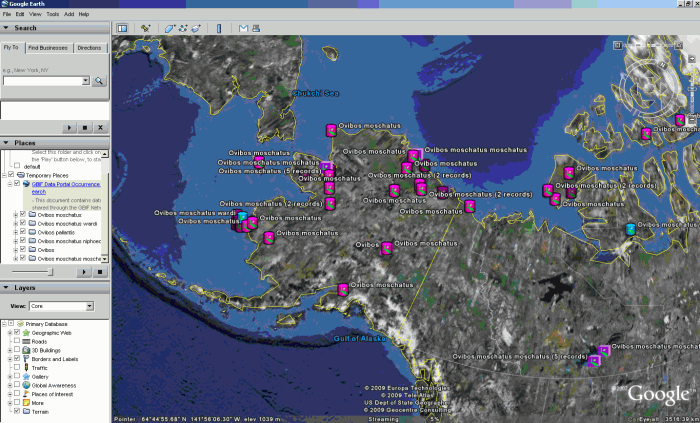This screenshot has width=700, height=423.
Task: Enable the Roads layer checkbox
Action: tap(17, 341)
